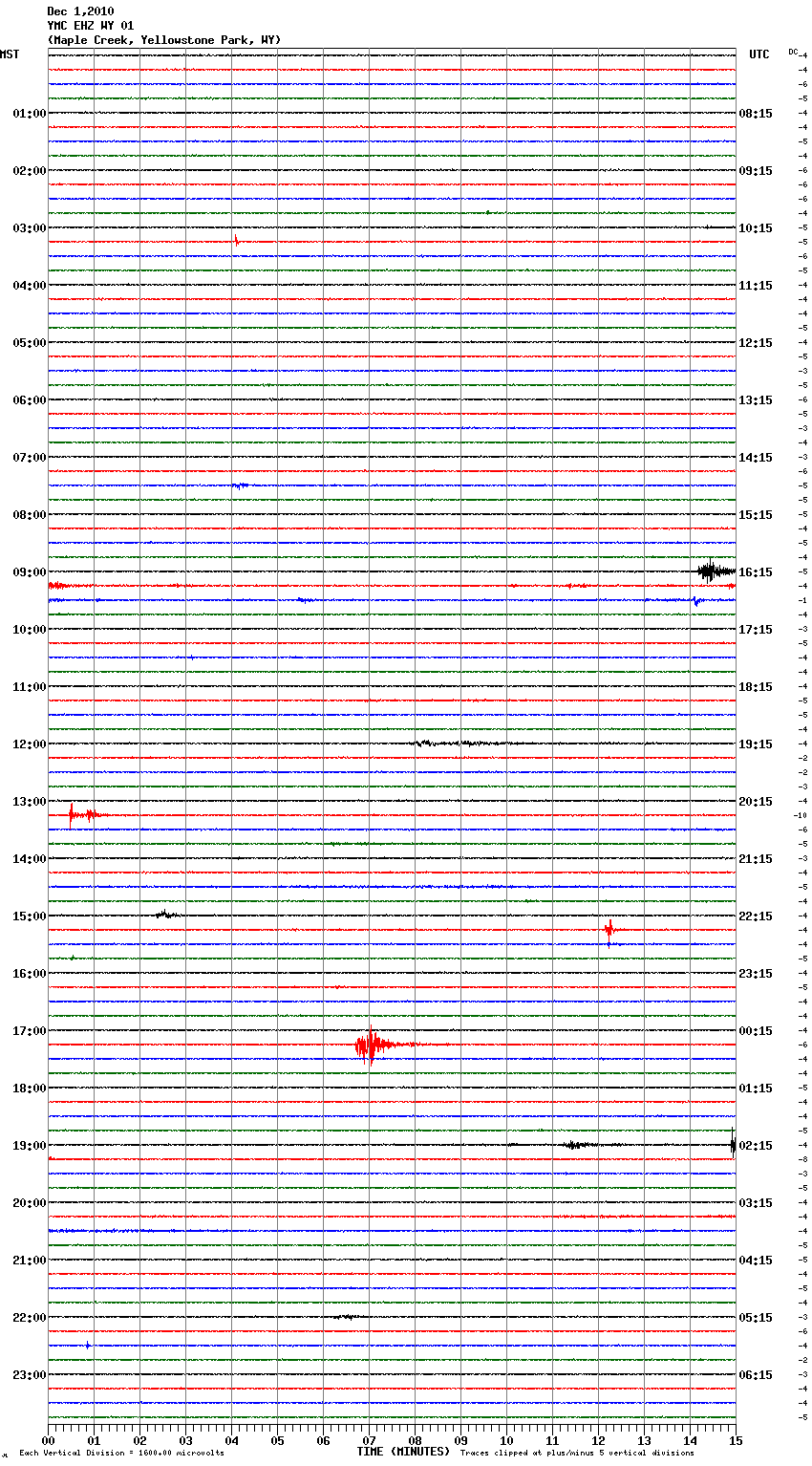Click the bottom axis minute tick "15"
The width and height of the screenshot is (812, 1466).
pyautogui.click(x=735, y=1440)
